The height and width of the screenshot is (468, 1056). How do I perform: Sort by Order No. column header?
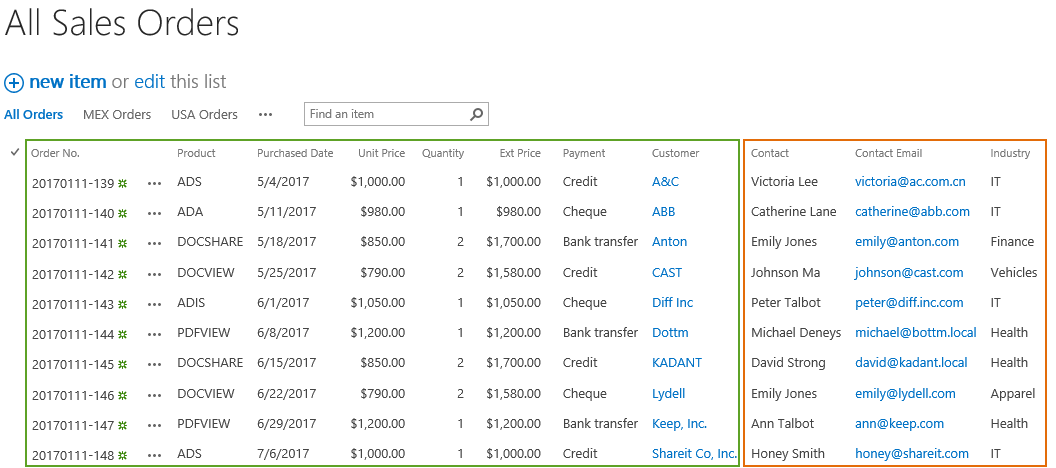point(55,154)
